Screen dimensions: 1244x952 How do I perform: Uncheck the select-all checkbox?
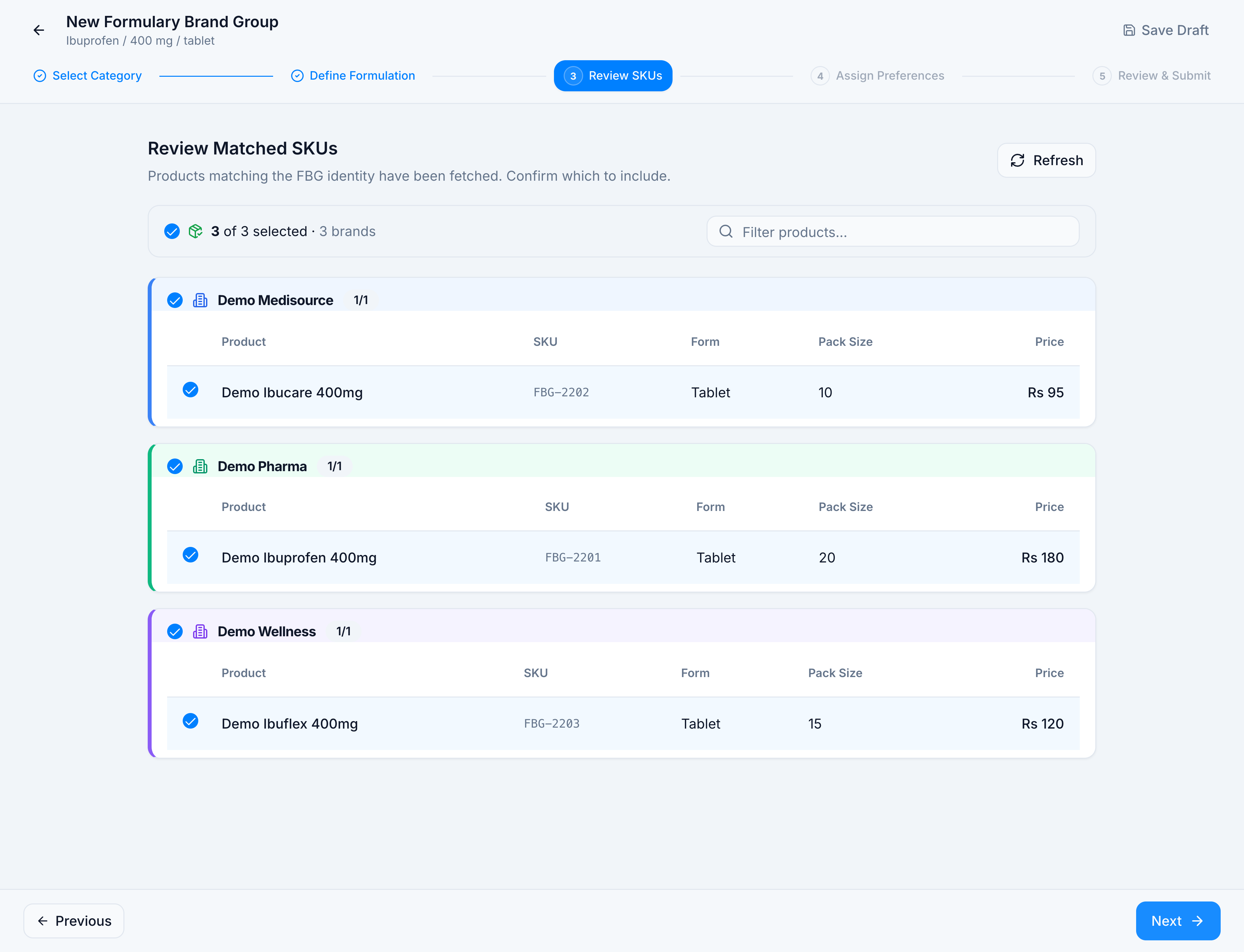click(x=172, y=231)
